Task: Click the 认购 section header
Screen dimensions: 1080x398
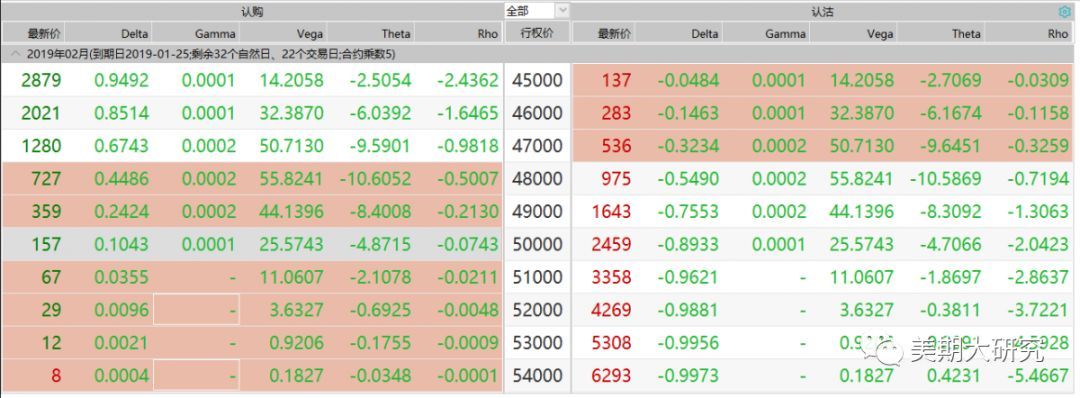Action: (x=252, y=11)
